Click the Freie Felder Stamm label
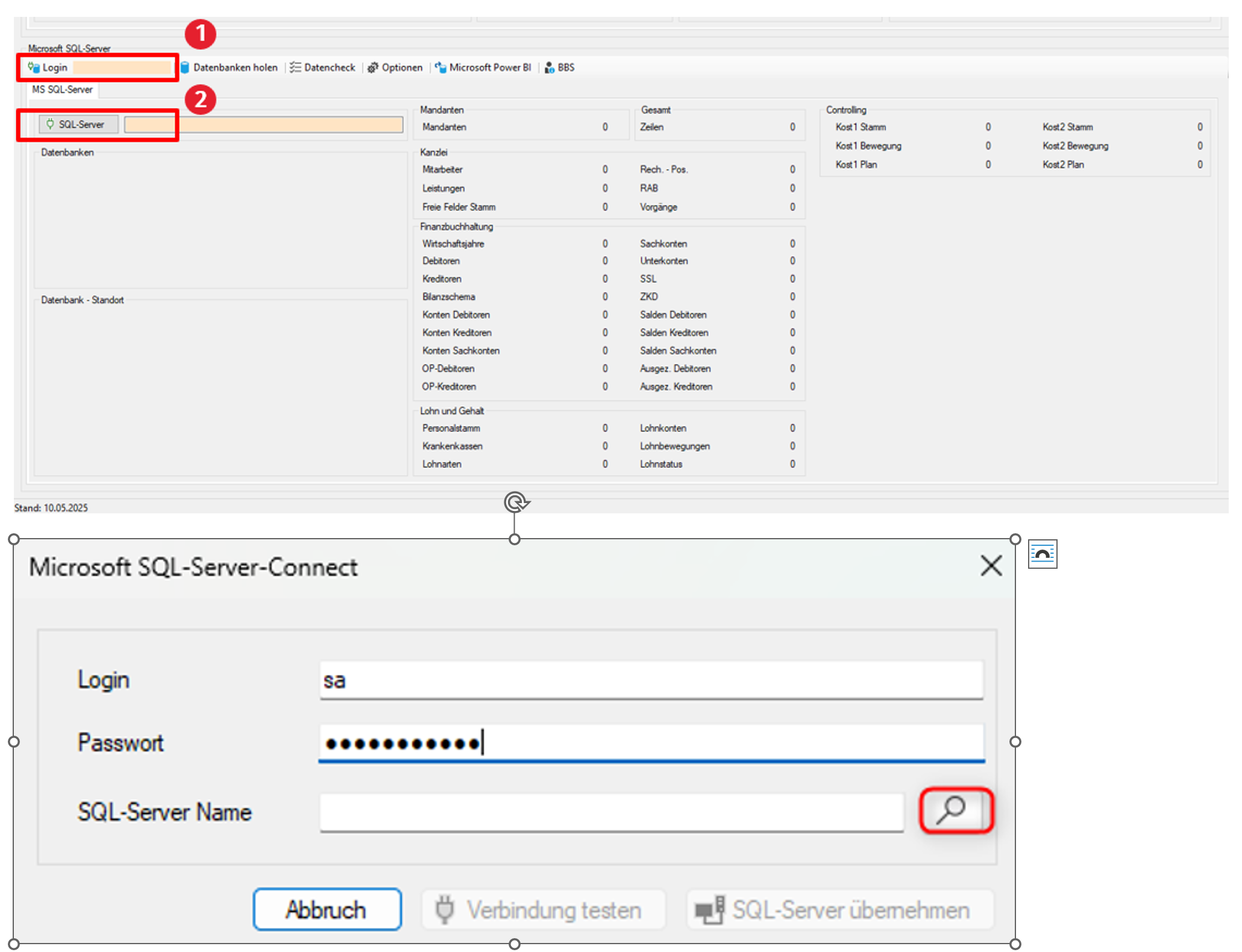Screen dimensions: 1242x952 pos(459,207)
